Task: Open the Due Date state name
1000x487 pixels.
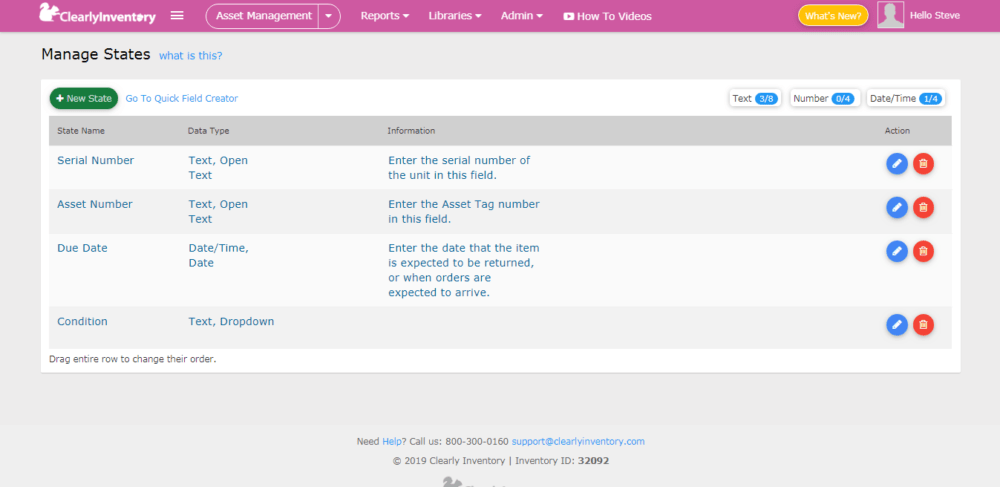Action: click(x=82, y=249)
